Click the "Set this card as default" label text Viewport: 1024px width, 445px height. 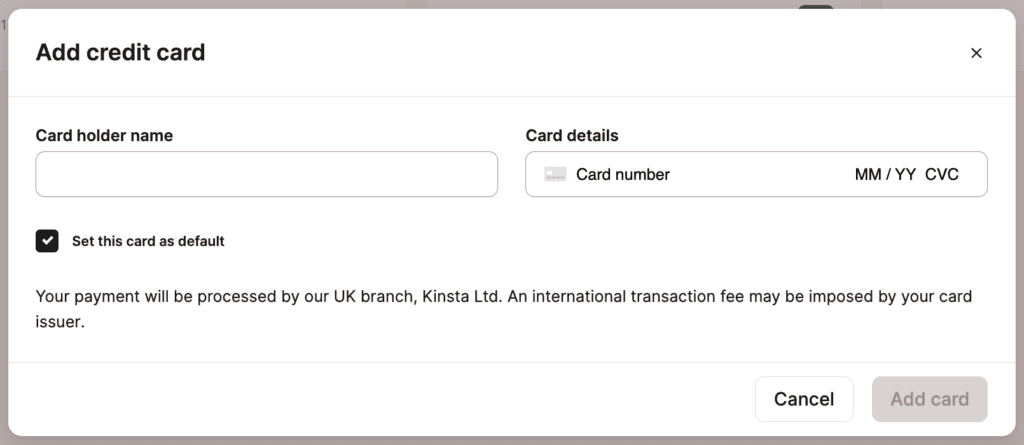point(148,241)
